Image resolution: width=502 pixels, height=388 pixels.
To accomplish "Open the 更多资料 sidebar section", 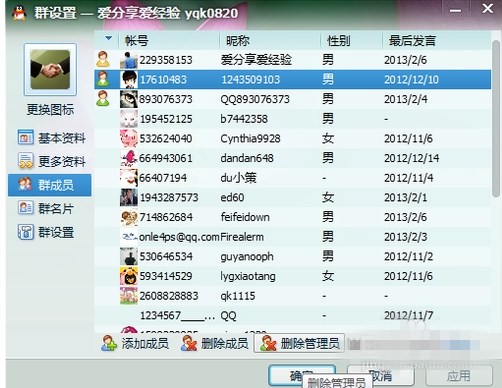I will pyautogui.click(x=52, y=161).
